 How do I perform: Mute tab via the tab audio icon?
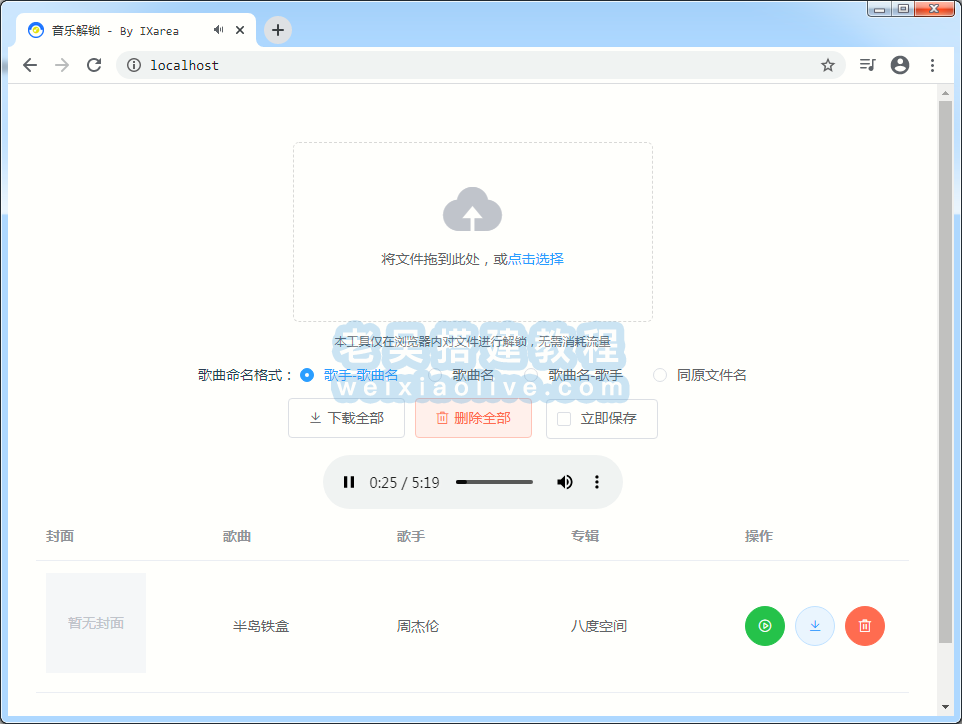tap(218, 29)
